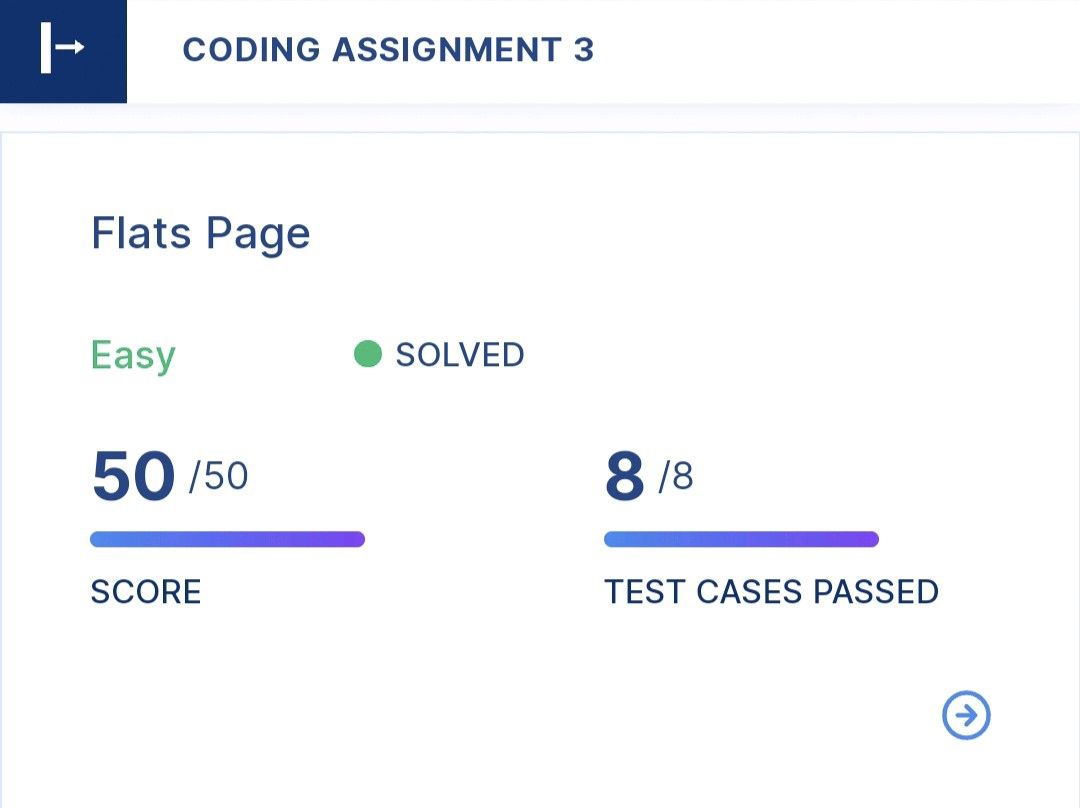
Task: Click the green SOLVED status dot
Action: click(368, 354)
